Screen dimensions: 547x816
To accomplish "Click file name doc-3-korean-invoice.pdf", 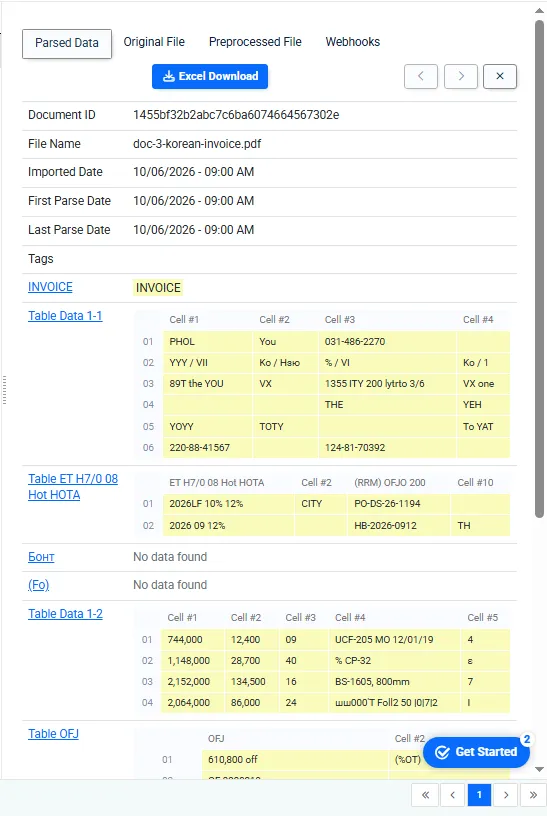I will (197, 144).
